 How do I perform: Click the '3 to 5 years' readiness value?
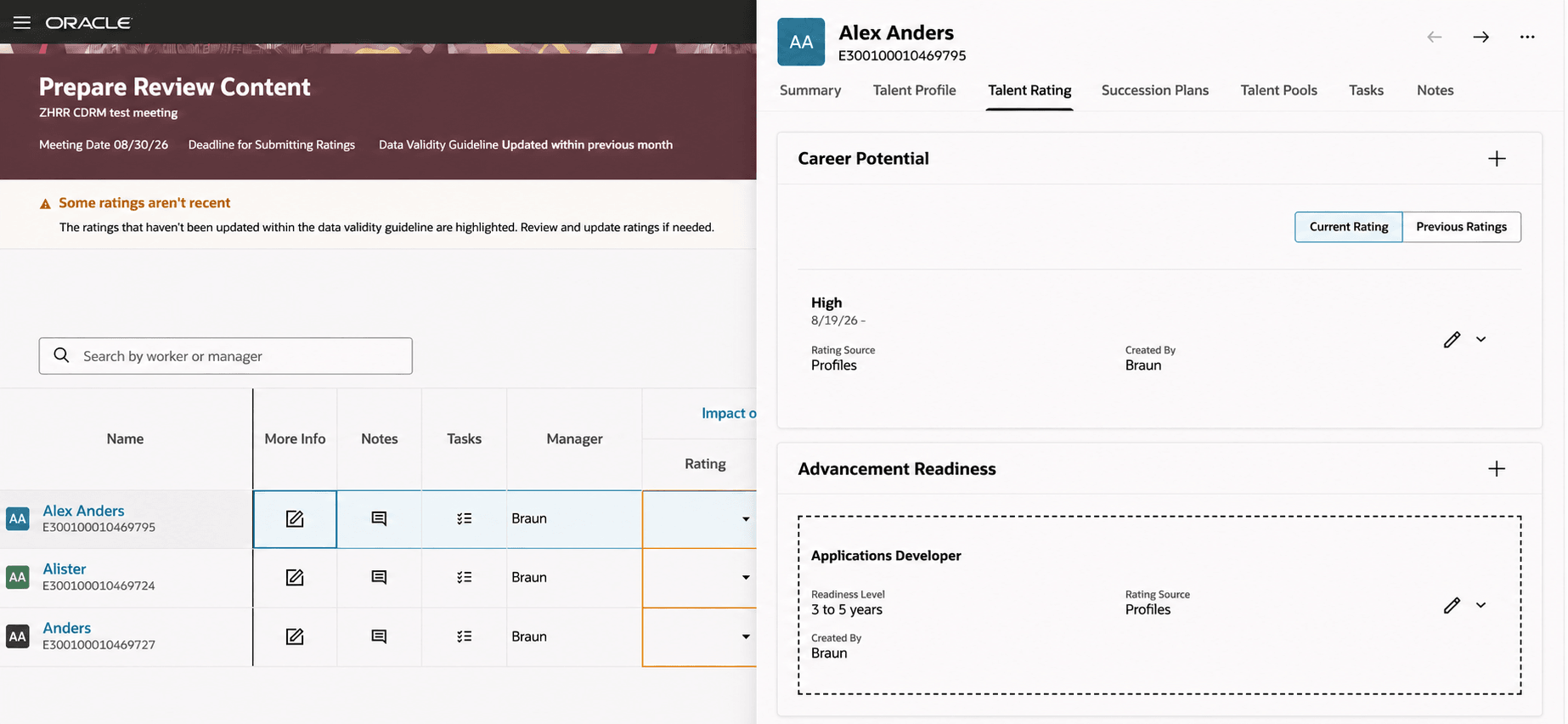tap(847, 609)
